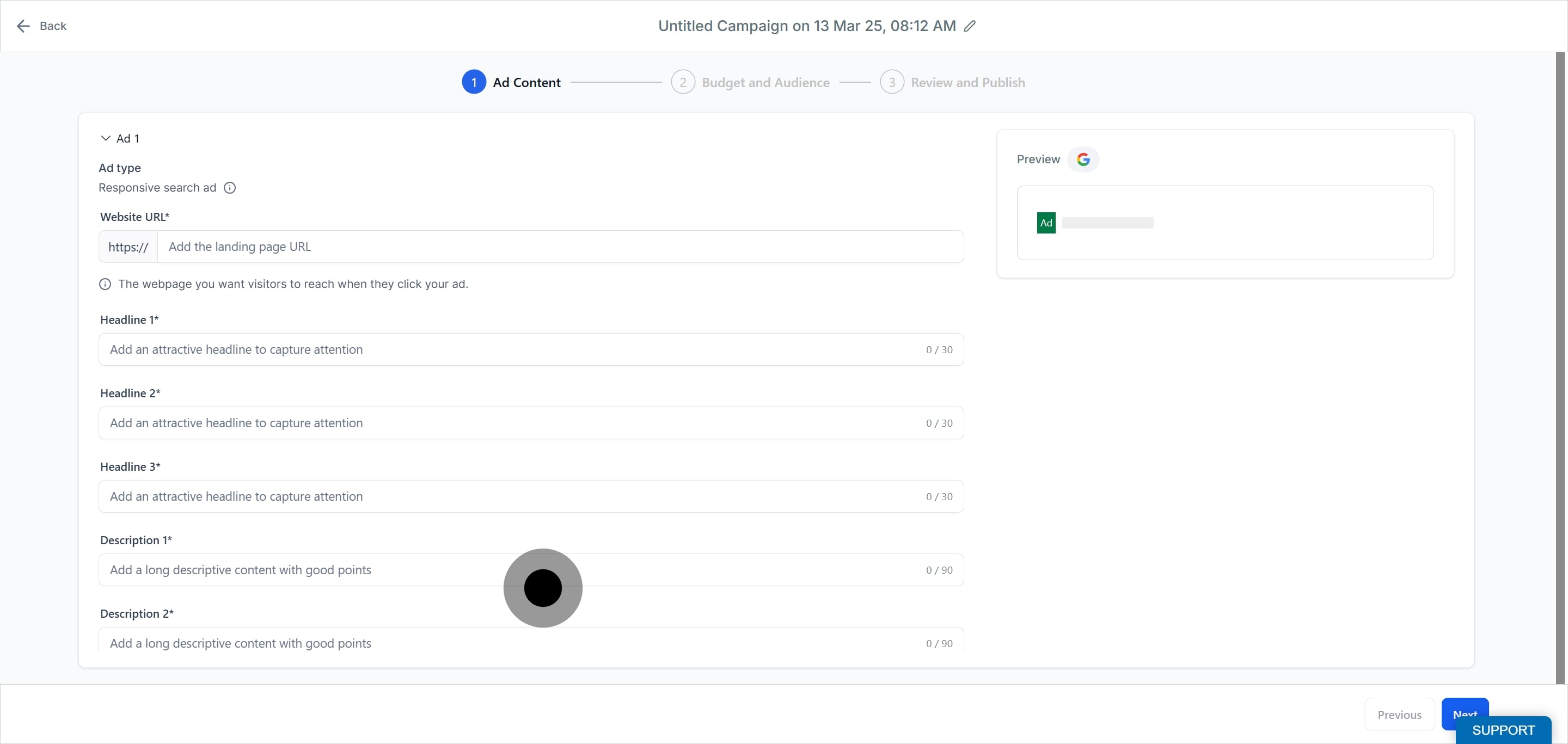Click the Headline 1 character counter
1568x744 pixels.
click(x=939, y=350)
